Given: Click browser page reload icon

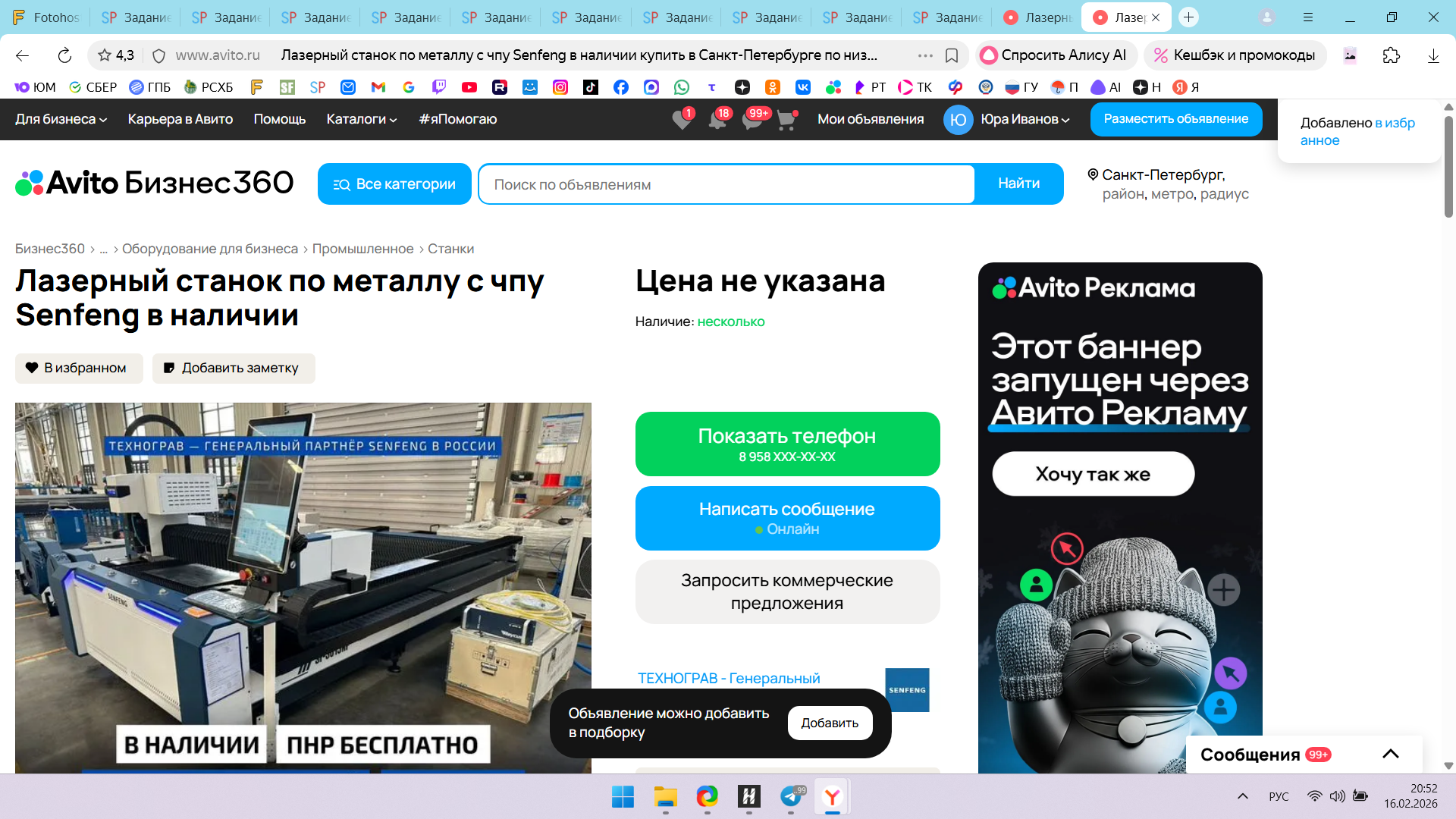Looking at the screenshot, I should click(x=64, y=55).
